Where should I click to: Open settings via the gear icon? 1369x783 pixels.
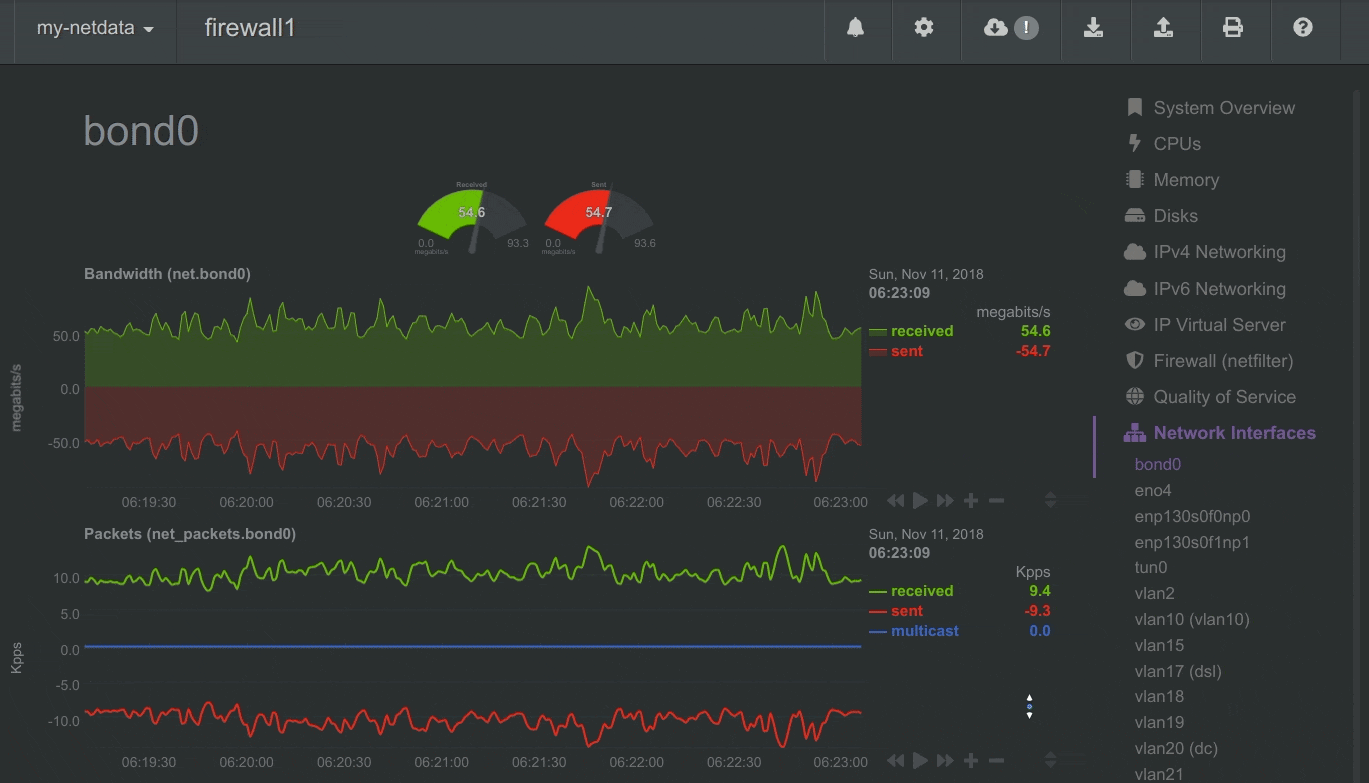point(924,28)
